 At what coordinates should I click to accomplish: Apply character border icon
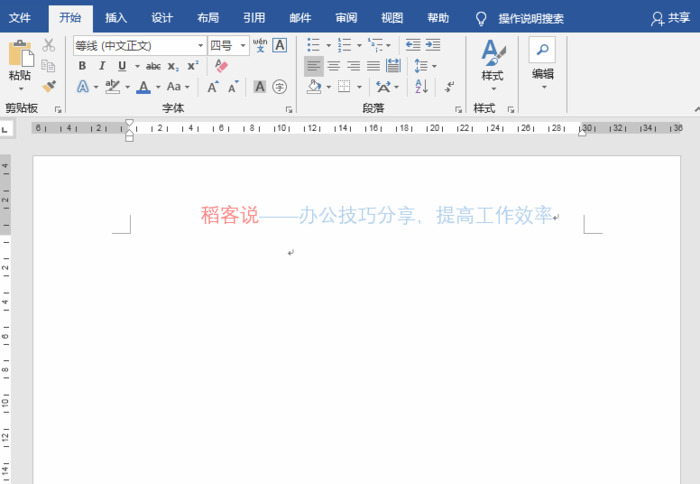point(280,45)
